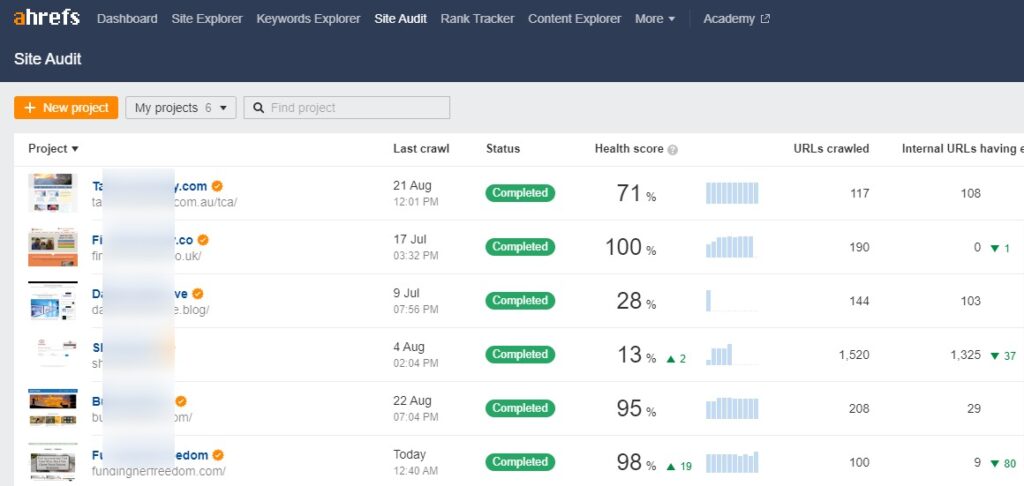This screenshot has width=1024, height=486.
Task: Click the New project button
Action: [x=66, y=108]
